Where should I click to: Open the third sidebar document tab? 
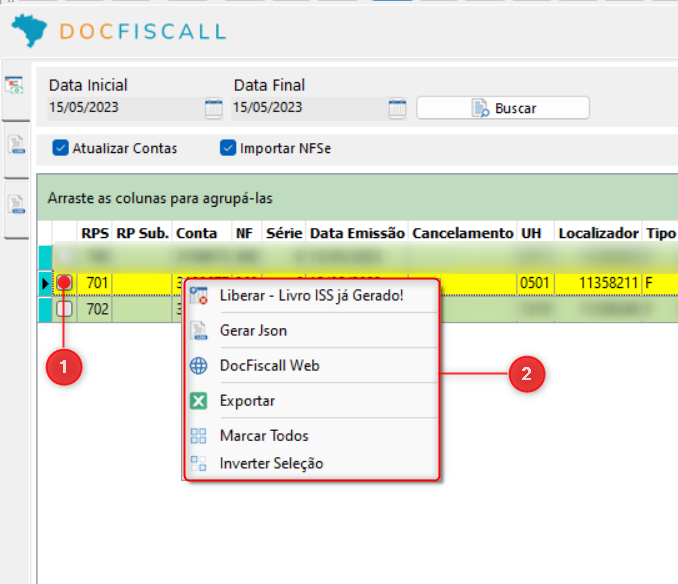pos(16,204)
